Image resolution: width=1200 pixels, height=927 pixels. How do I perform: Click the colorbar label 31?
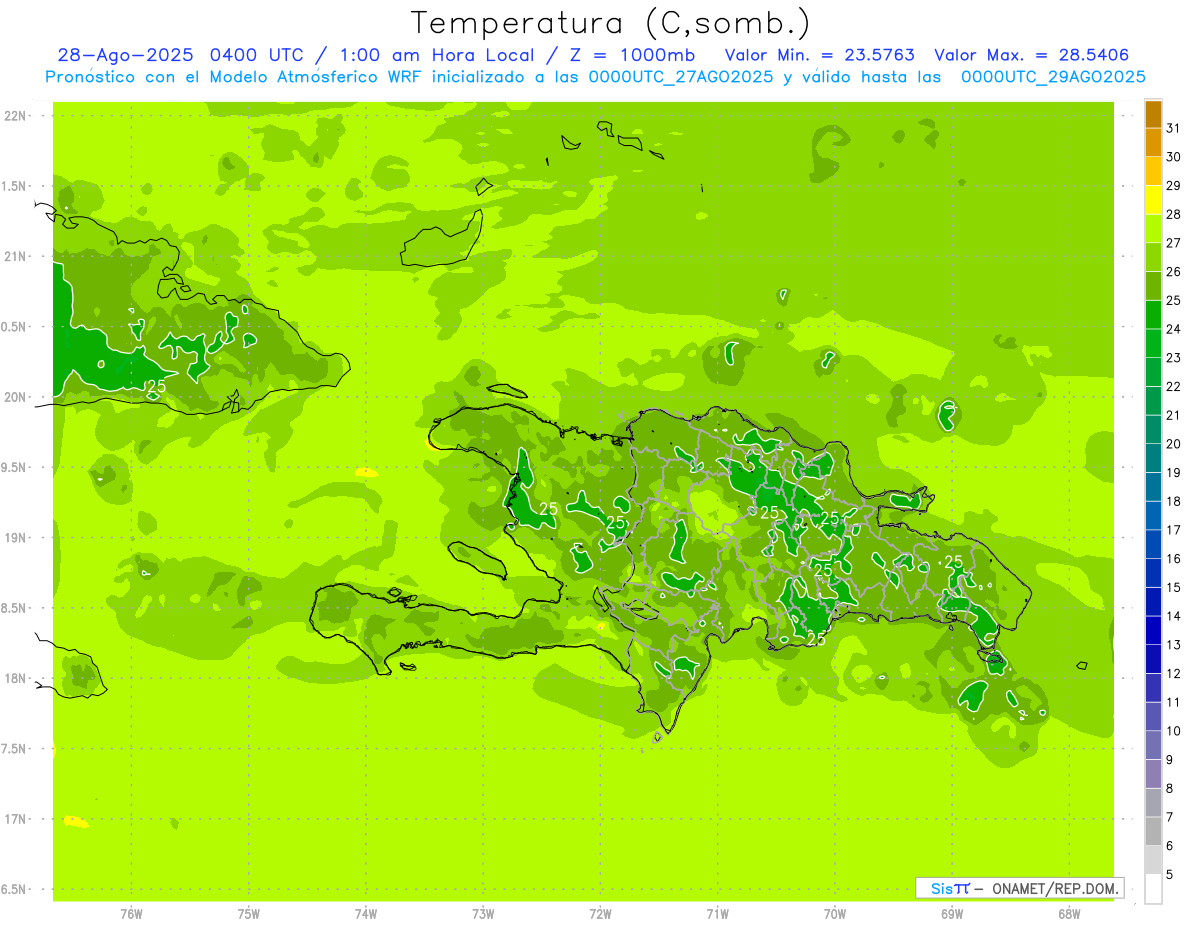coord(1174,128)
